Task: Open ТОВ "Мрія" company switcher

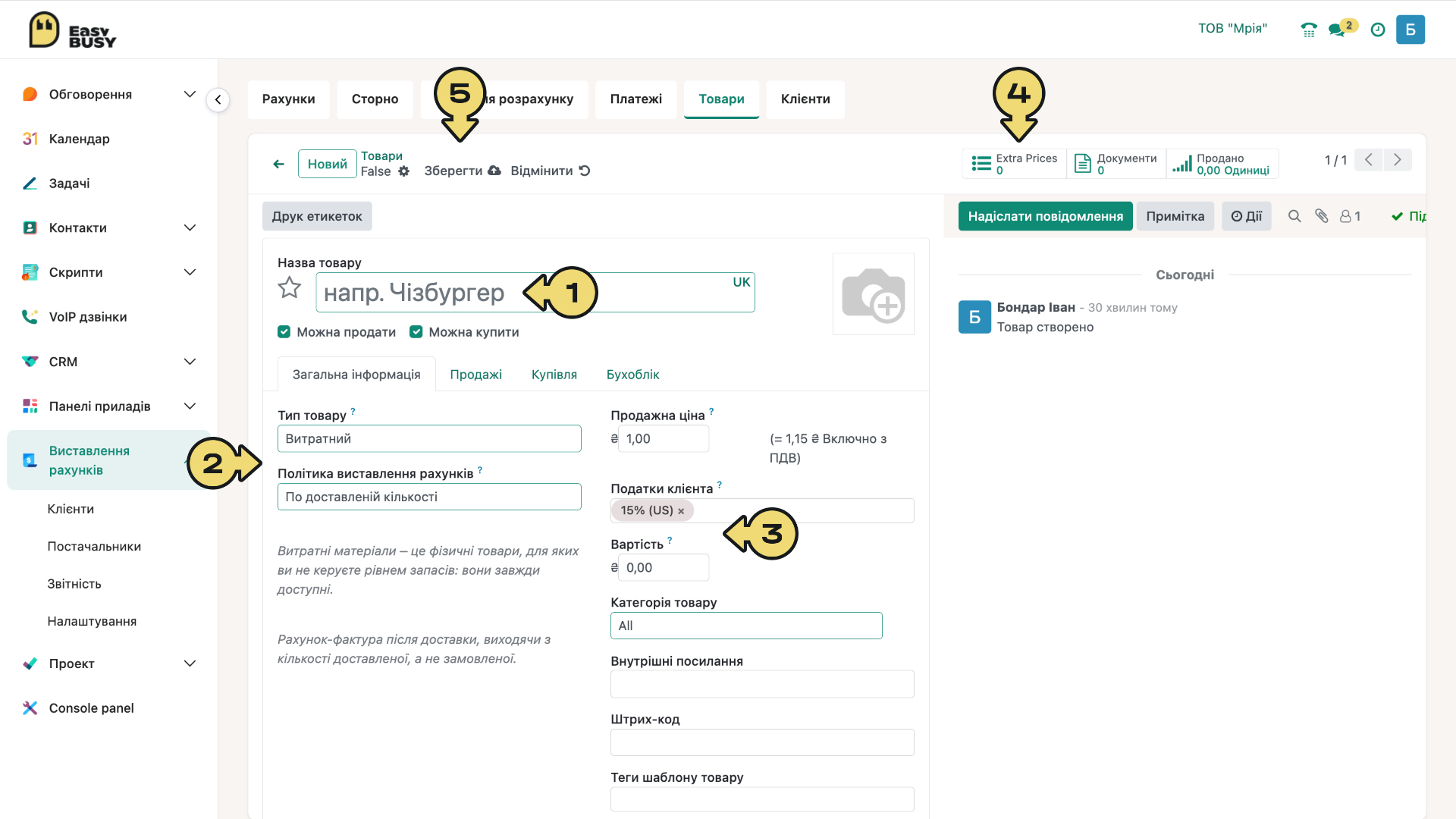Action: (1232, 29)
